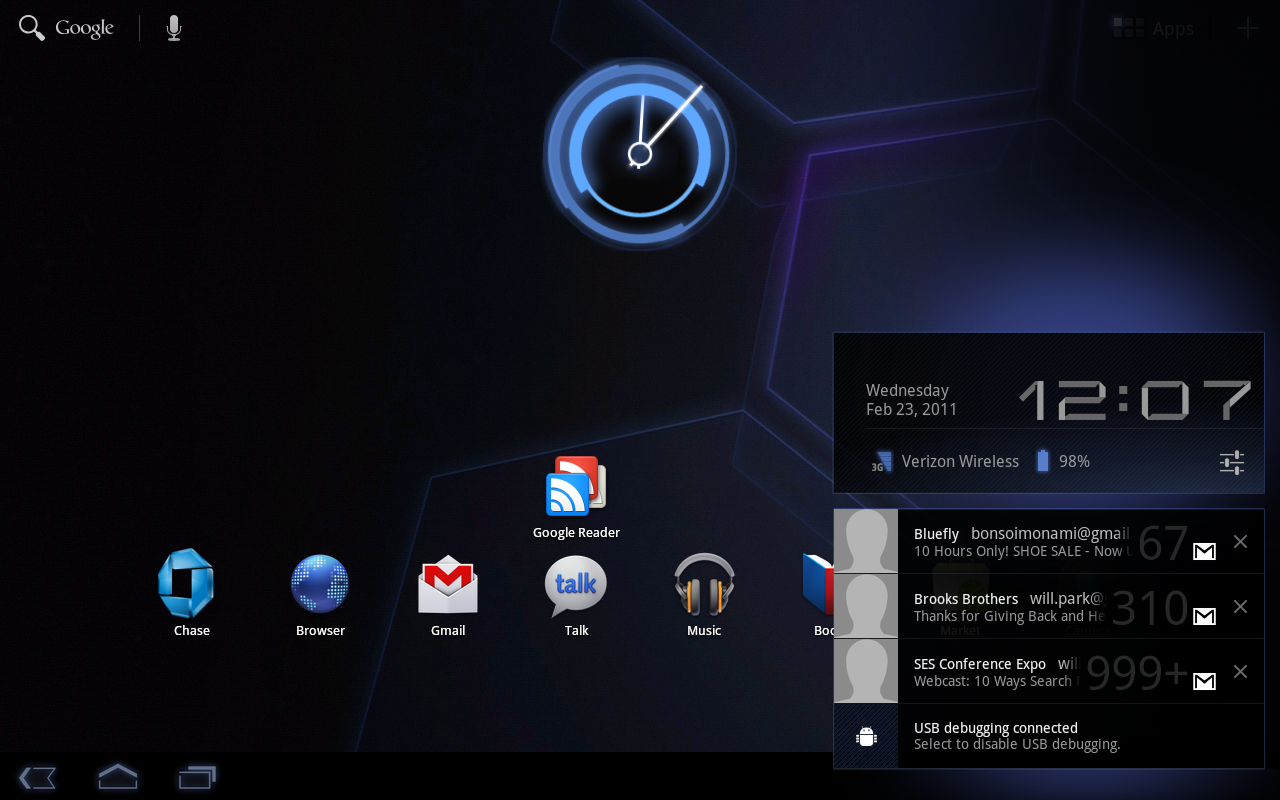Start voice search with the microphone
1280x800 pixels.
coord(174,28)
